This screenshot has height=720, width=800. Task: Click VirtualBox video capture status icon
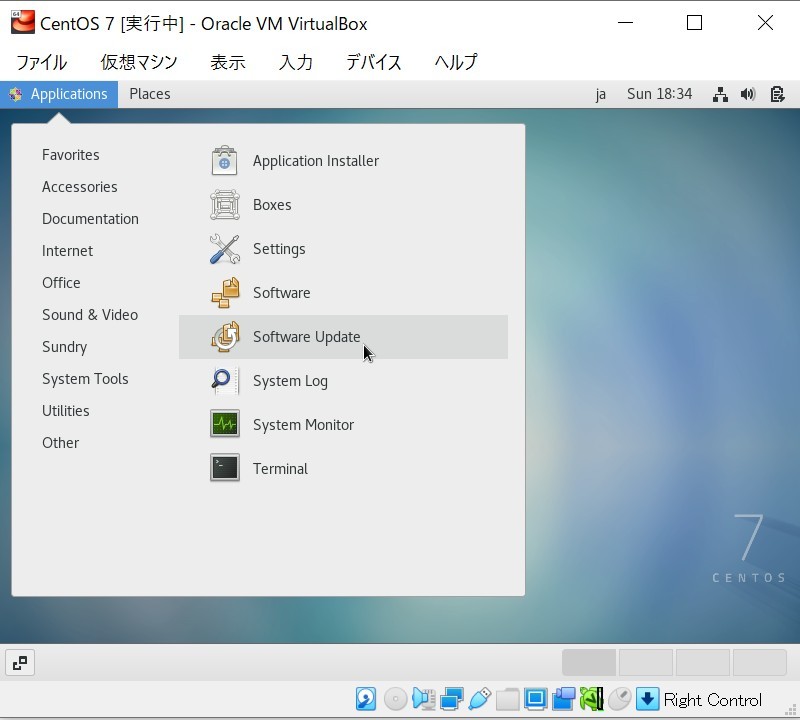pos(564,699)
